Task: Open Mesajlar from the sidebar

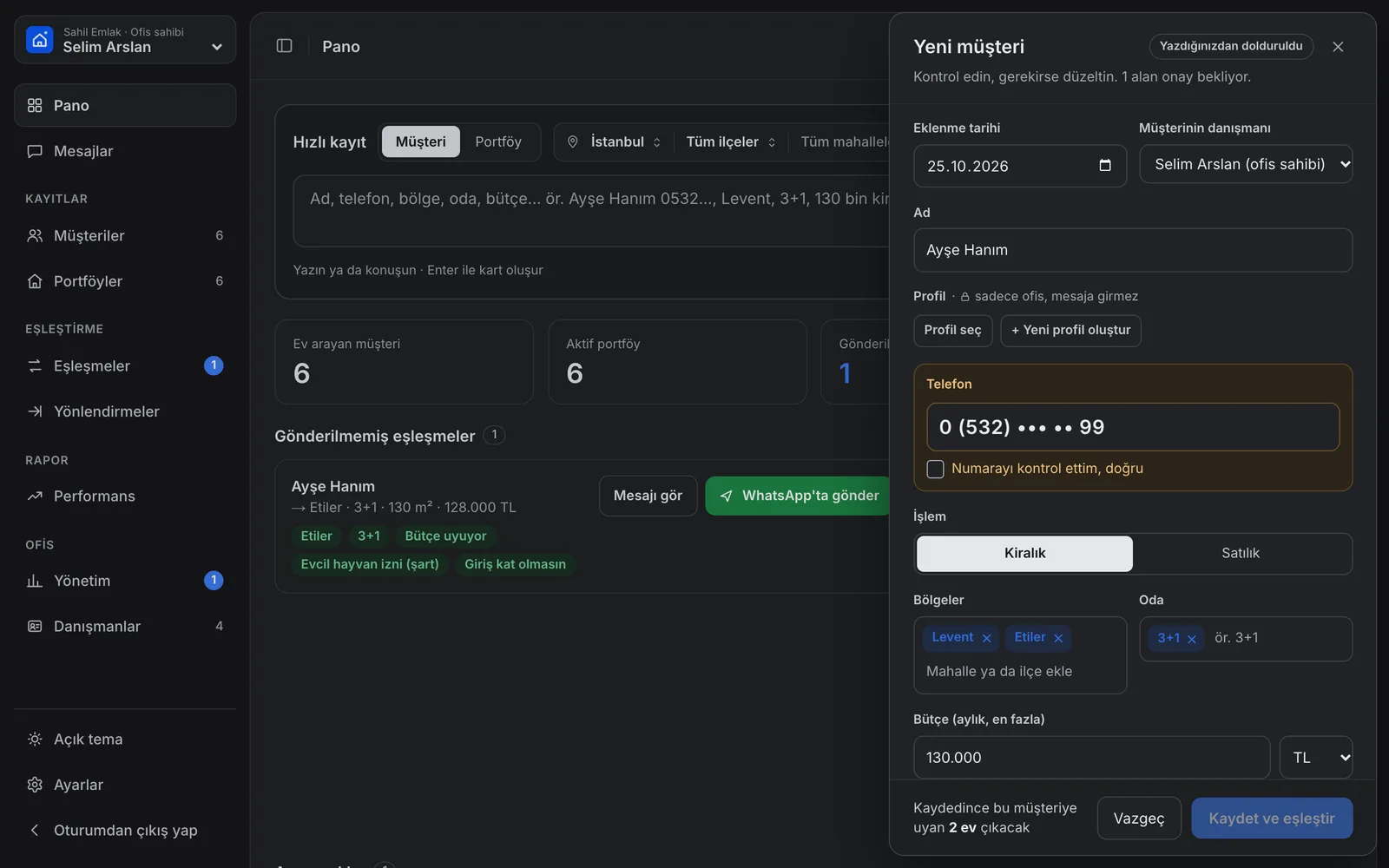Action: point(125,151)
